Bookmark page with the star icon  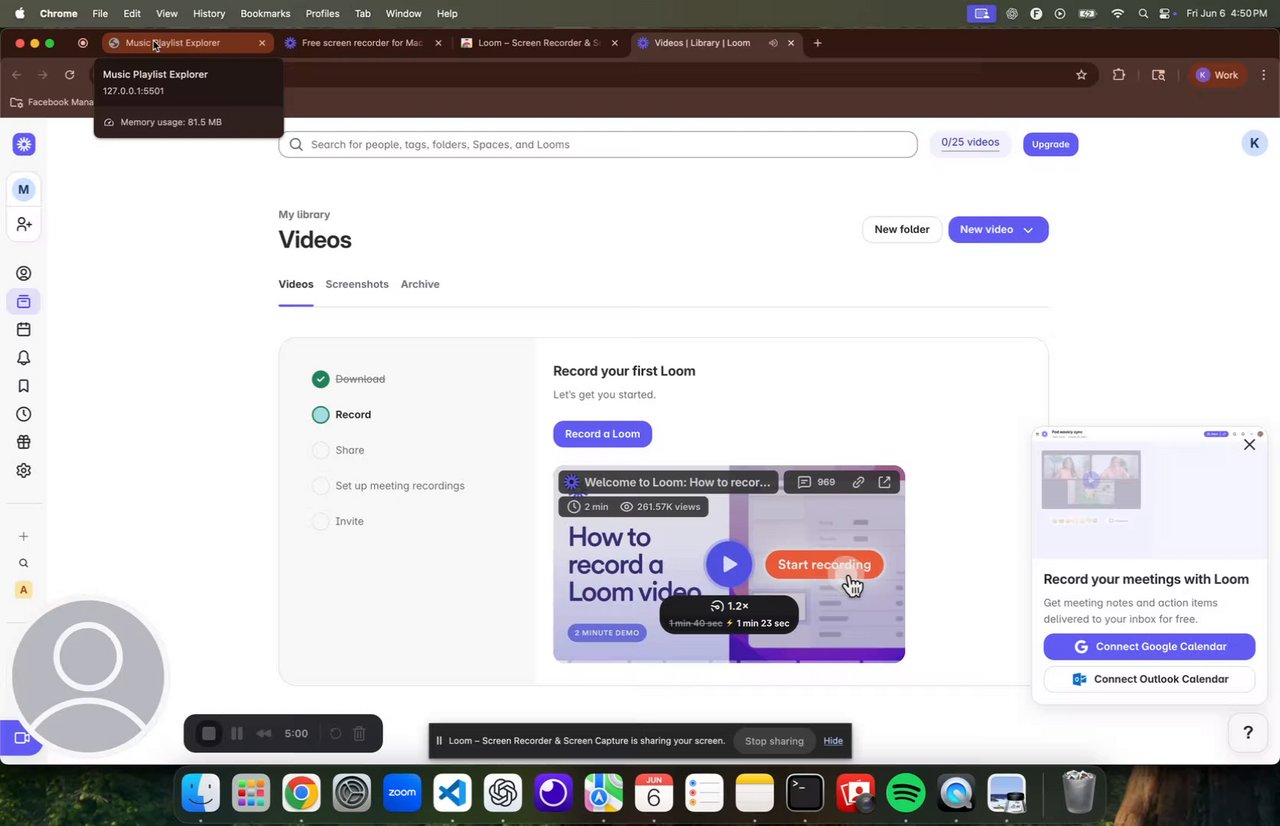(1081, 75)
